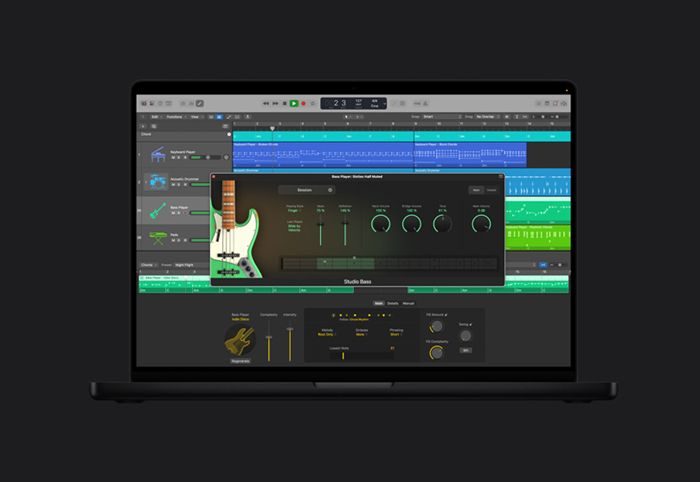700x482 pixels.
Task: Click the Indie Disco style name
Action: (x=240, y=319)
